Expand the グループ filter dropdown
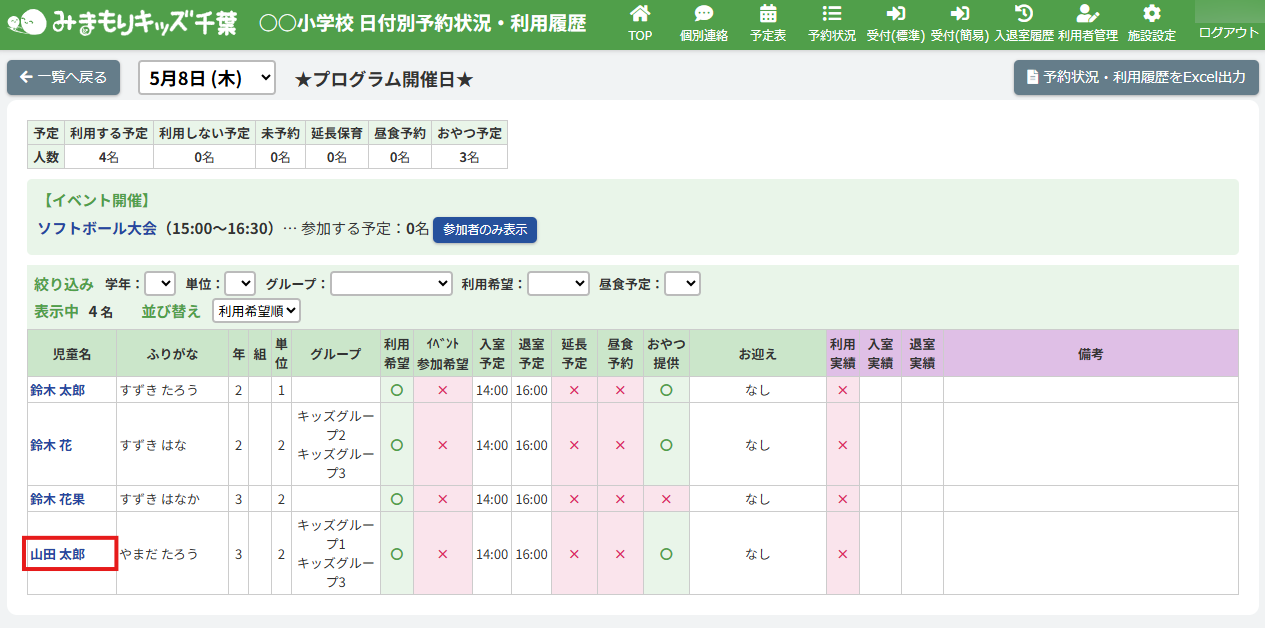Screen dimensions: 1265x628 (x=391, y=284)
